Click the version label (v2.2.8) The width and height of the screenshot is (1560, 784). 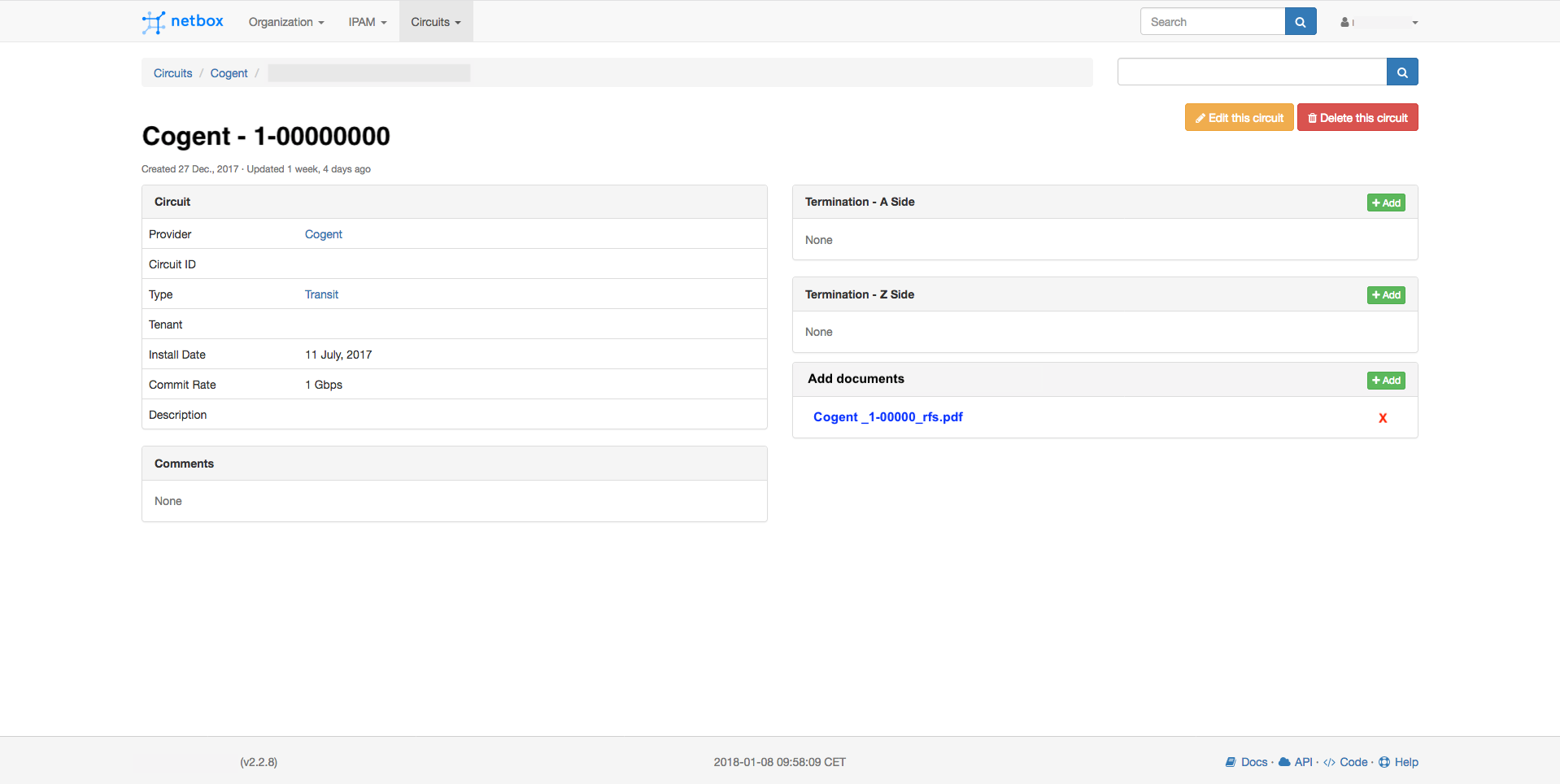(x=259, y=762)
